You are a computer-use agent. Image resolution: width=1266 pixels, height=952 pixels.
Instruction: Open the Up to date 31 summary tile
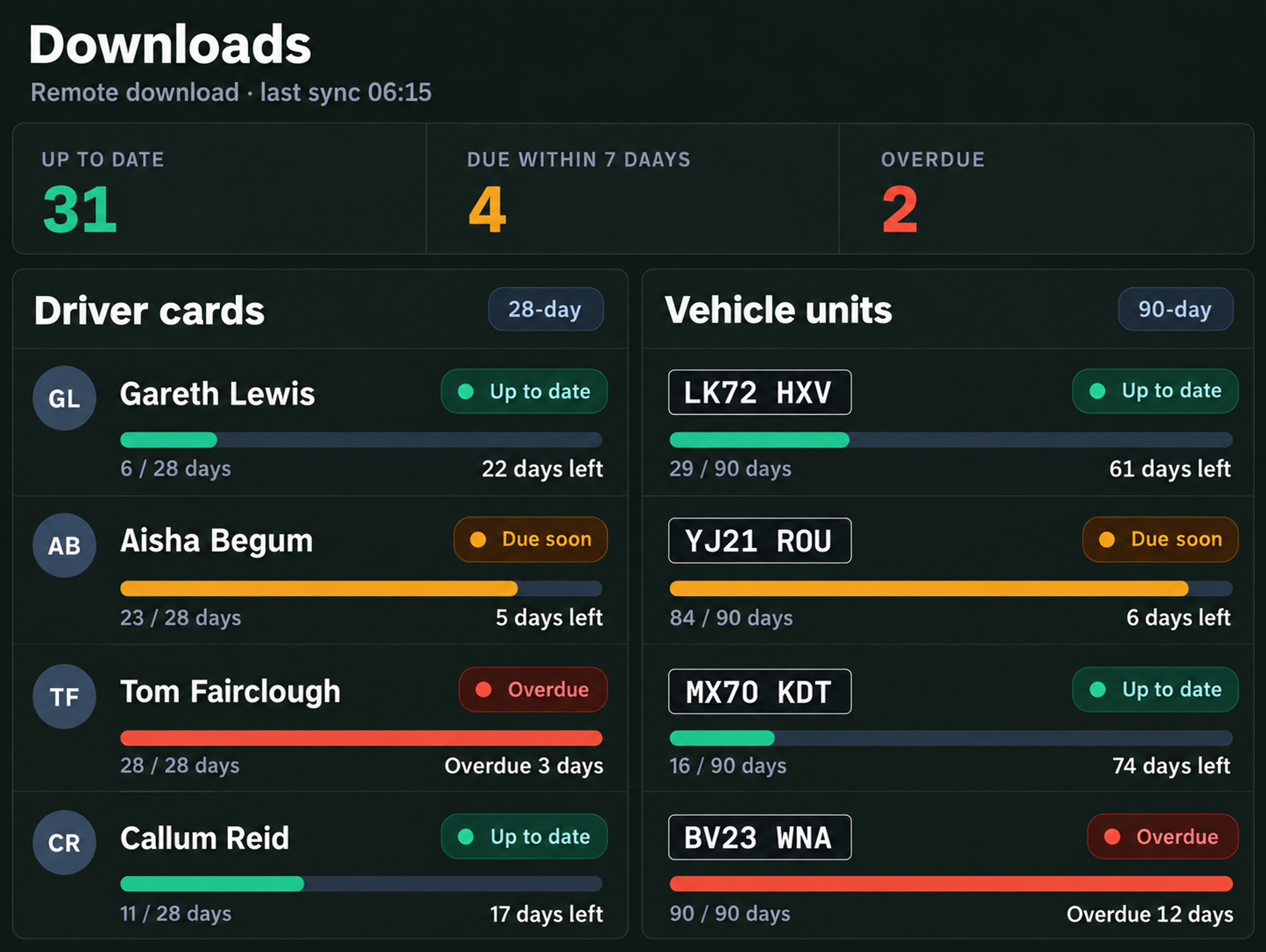[x=220, y=189]
